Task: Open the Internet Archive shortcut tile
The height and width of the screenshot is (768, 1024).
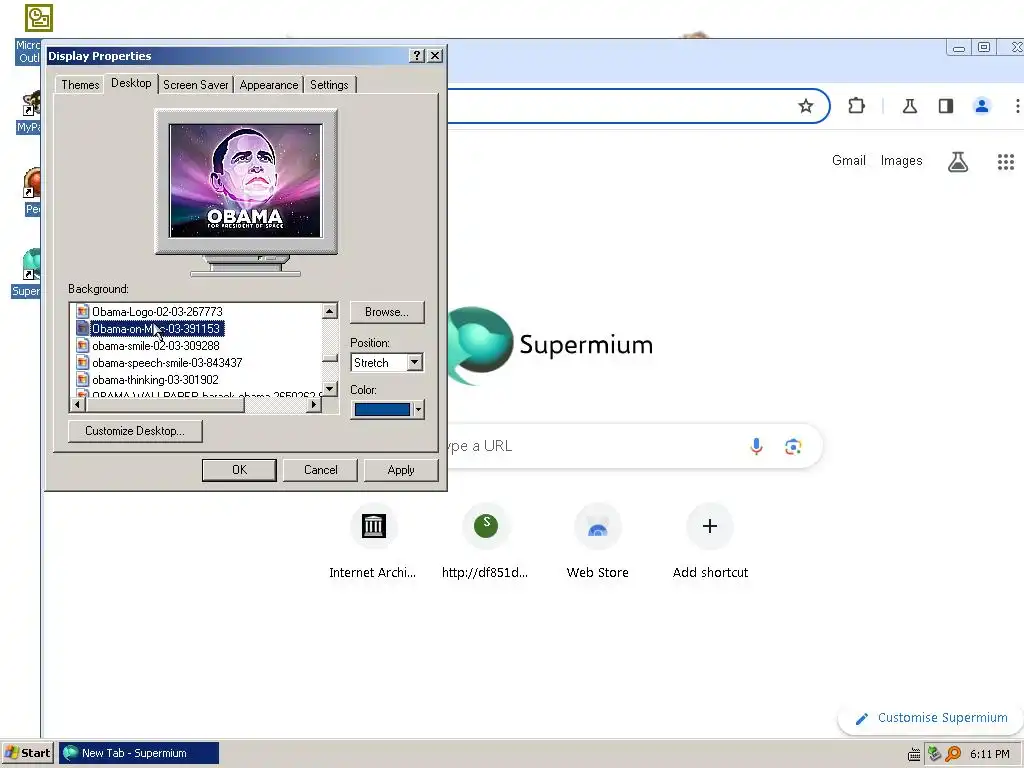Action: tap(374, 526)
